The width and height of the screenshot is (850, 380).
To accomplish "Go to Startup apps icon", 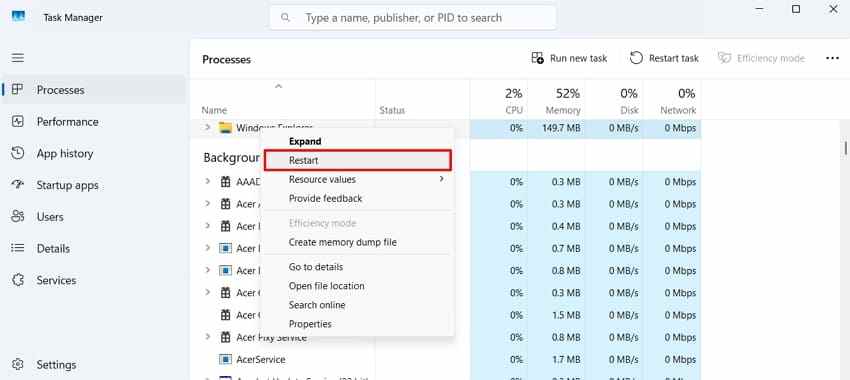I will 18,185.
